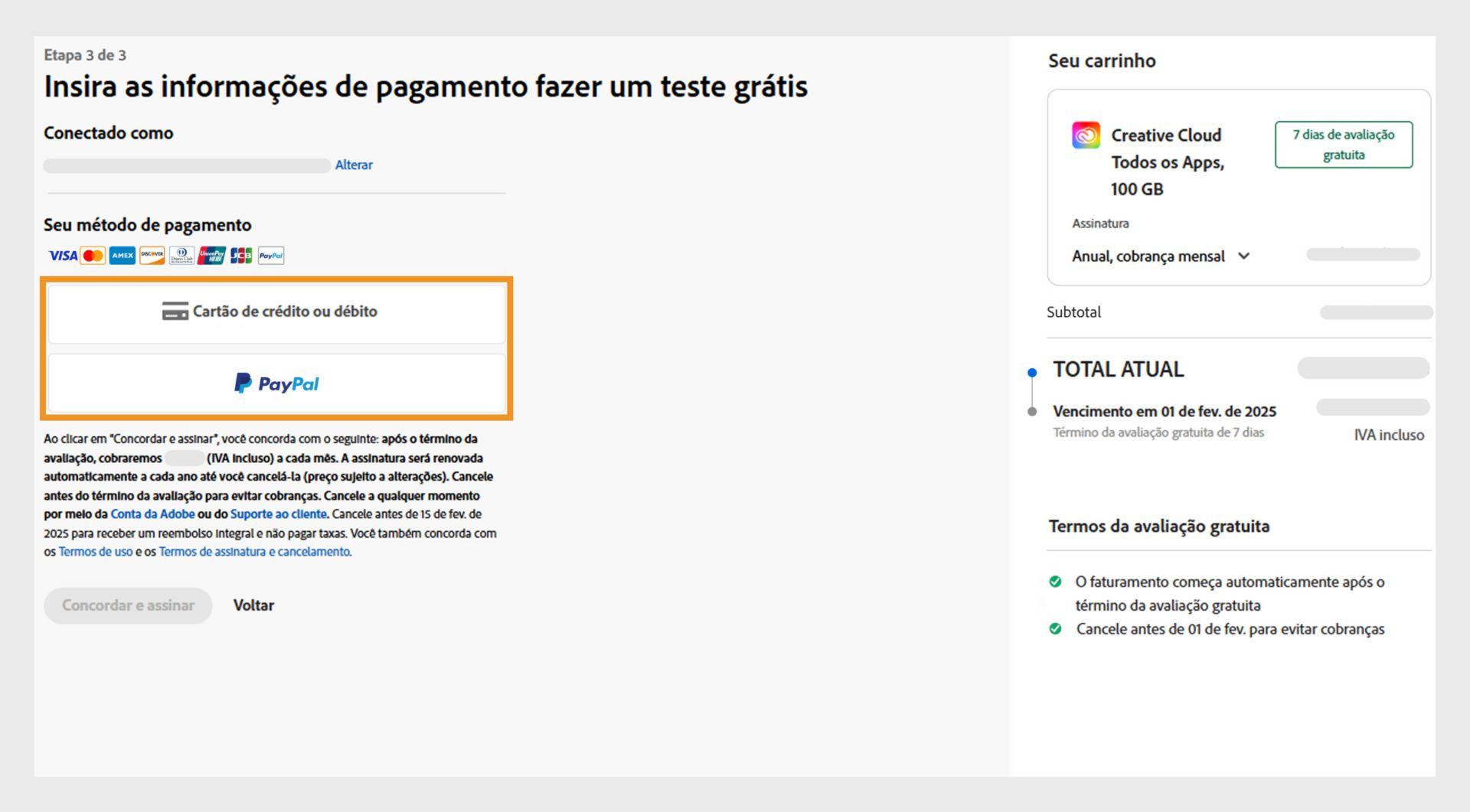Click the gray timeline dot beside Vencimento

[1032, 412]
